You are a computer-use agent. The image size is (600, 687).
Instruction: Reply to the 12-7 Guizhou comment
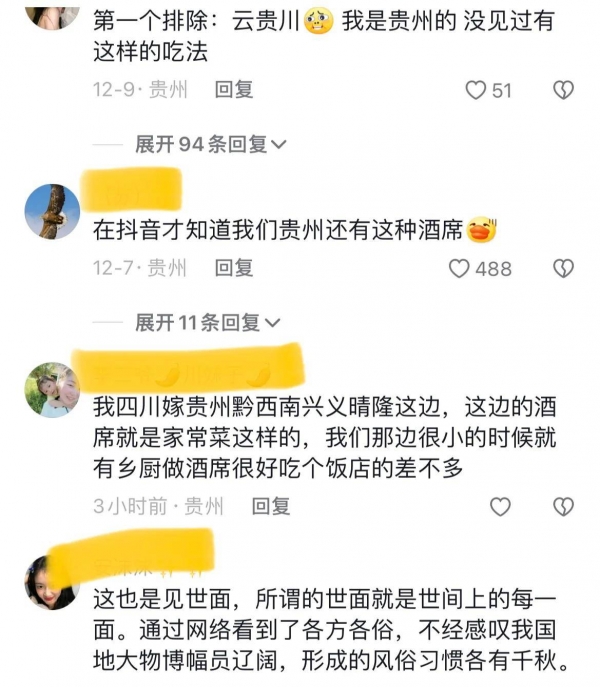click(234, 268)
